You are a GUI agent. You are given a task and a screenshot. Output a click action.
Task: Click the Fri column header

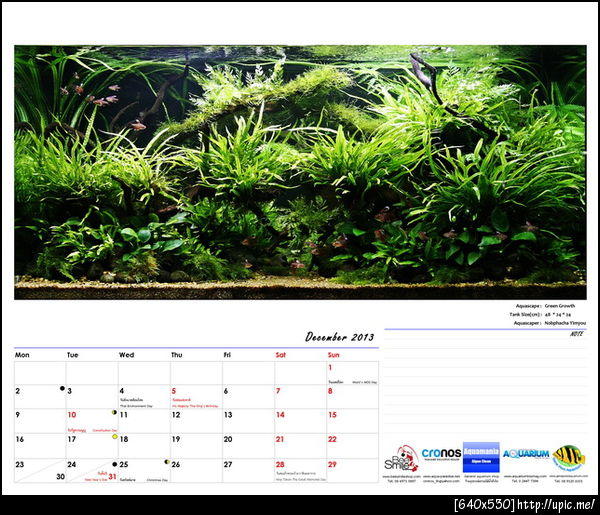click(227, 355)
